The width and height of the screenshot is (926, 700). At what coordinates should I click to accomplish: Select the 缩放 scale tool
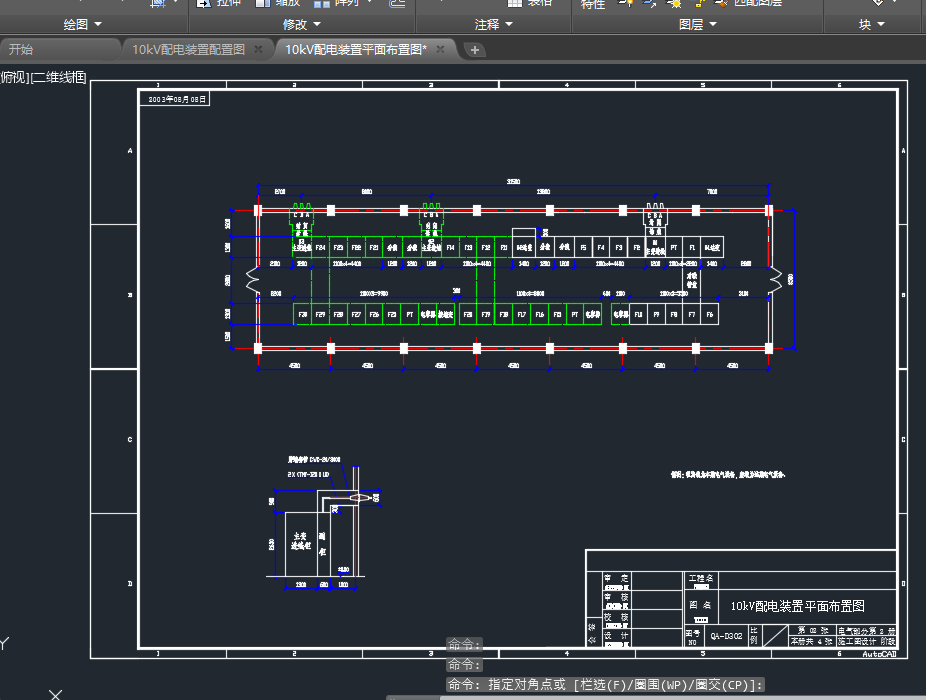[278, 3]
